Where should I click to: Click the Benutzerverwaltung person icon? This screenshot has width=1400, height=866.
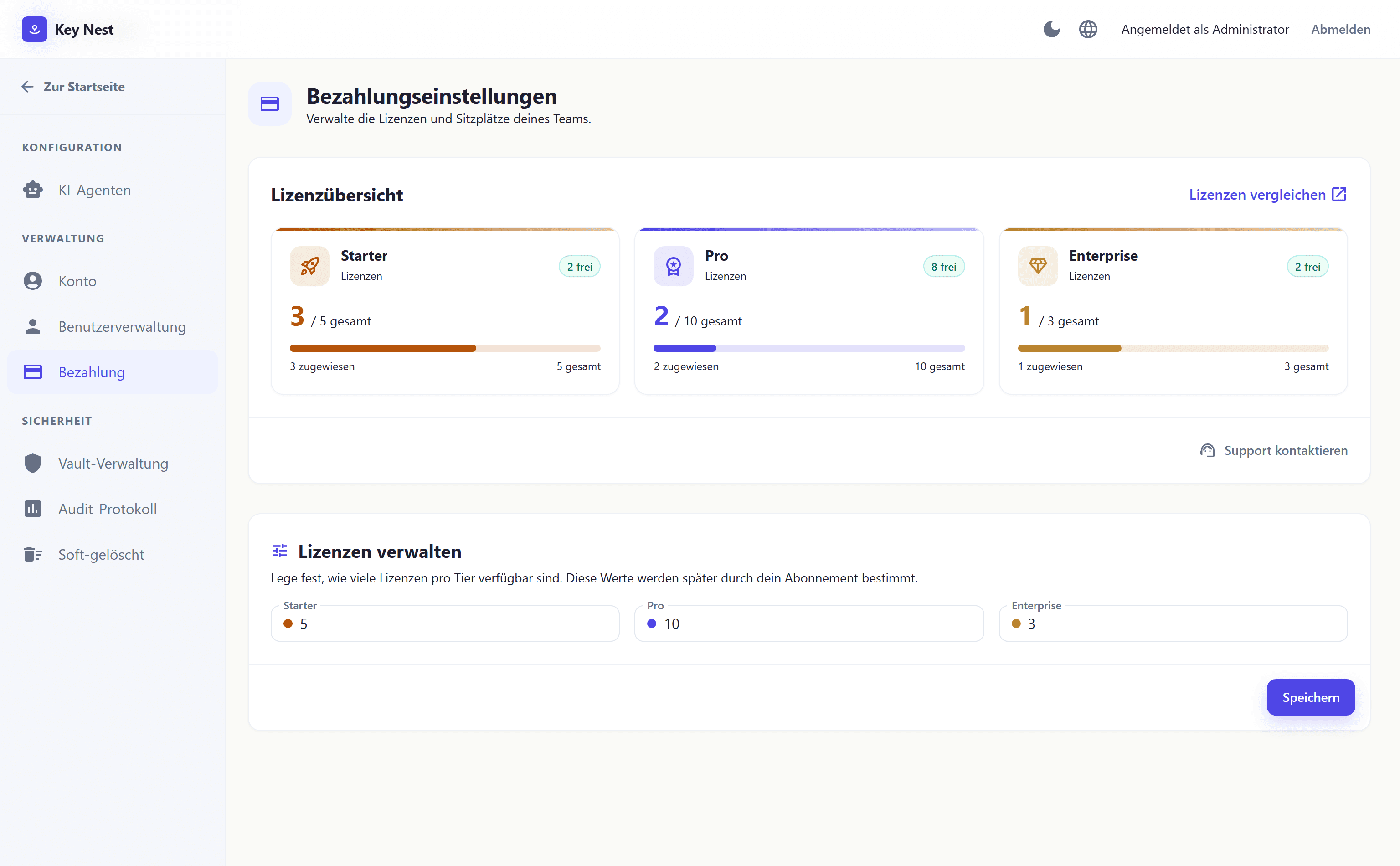pos(33,326)
